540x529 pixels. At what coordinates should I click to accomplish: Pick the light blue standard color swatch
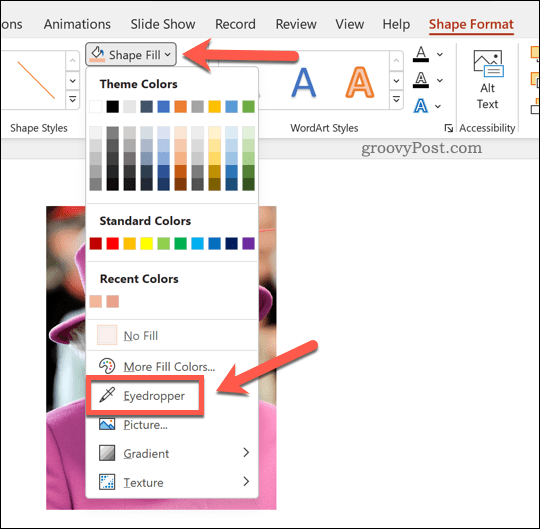pyautogui.click(x=197, y=243)
